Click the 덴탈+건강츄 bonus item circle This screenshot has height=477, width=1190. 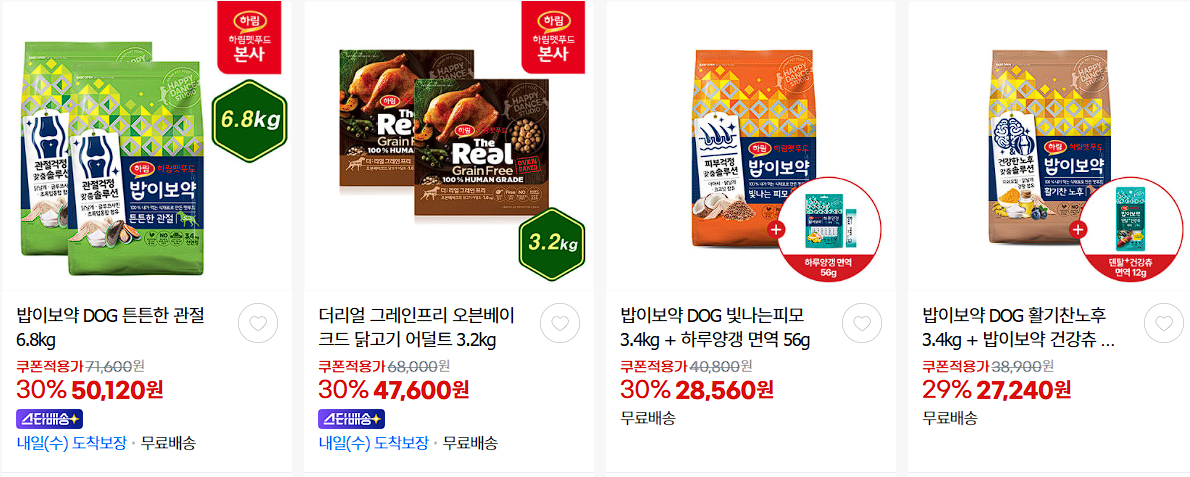point(1130,230)
